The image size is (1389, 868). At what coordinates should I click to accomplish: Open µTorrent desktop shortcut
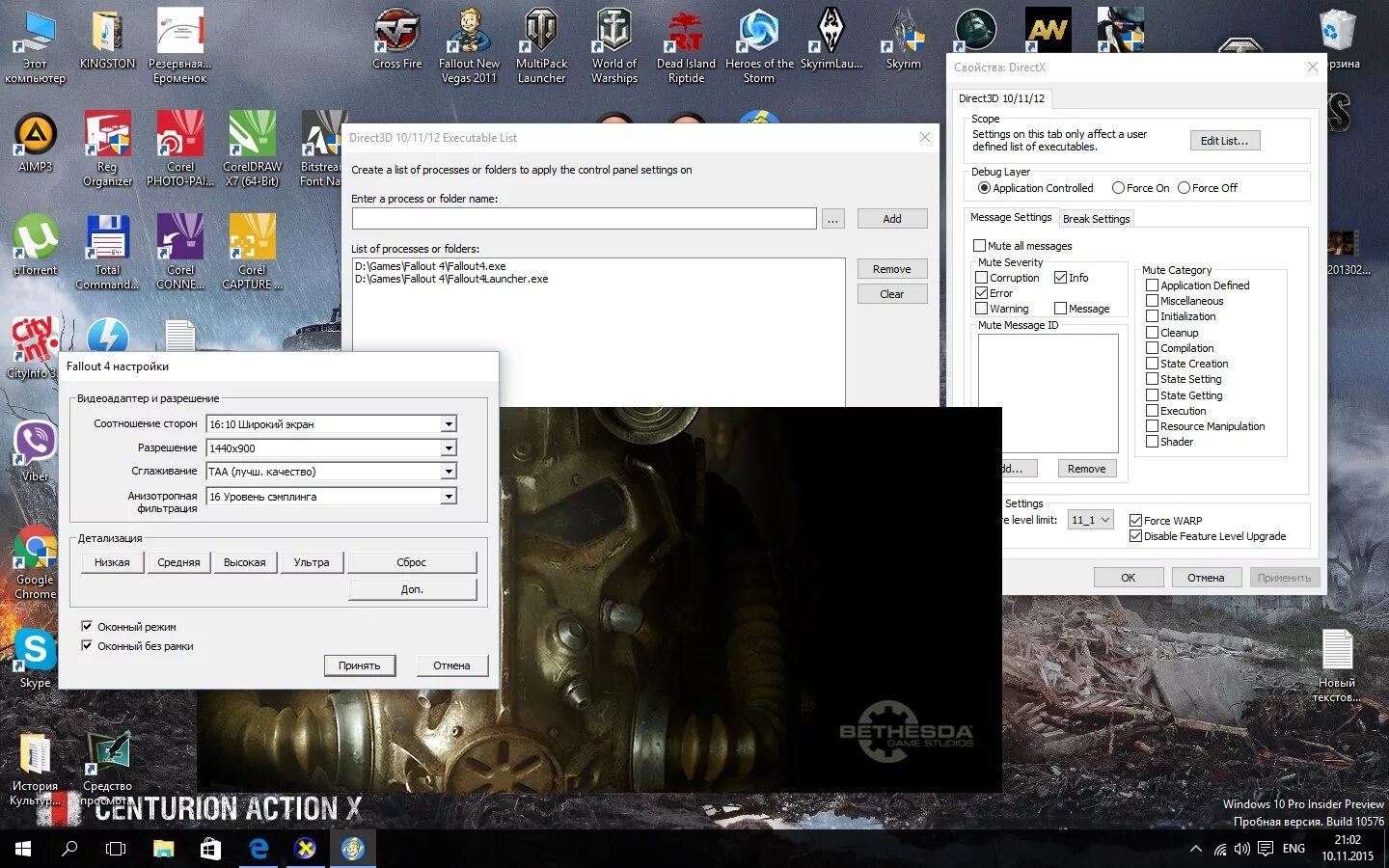click(36, 246)
